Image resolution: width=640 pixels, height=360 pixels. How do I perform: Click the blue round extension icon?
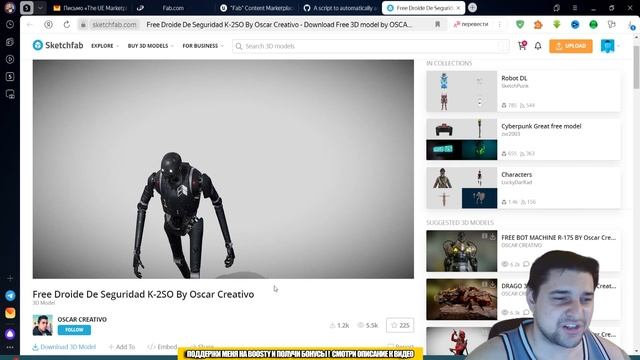click(575, 24)
